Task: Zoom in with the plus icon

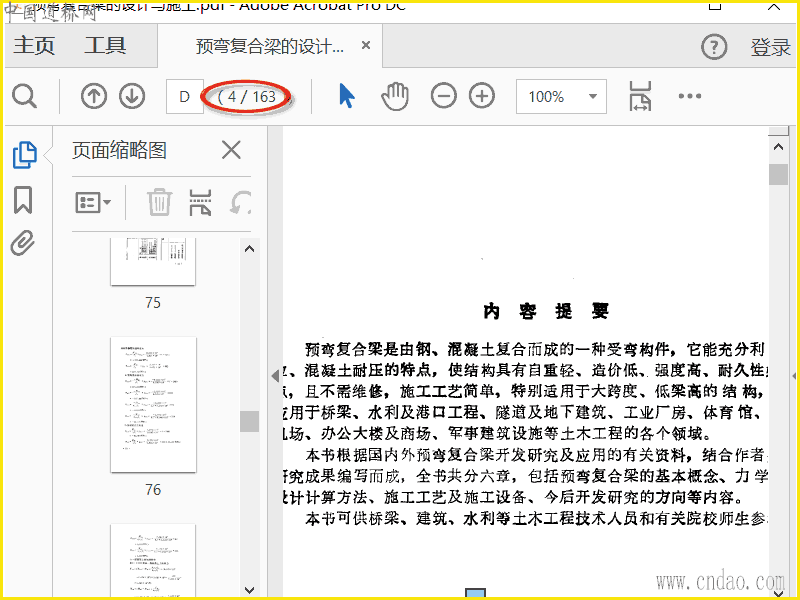Action: [x=482, y=96]
